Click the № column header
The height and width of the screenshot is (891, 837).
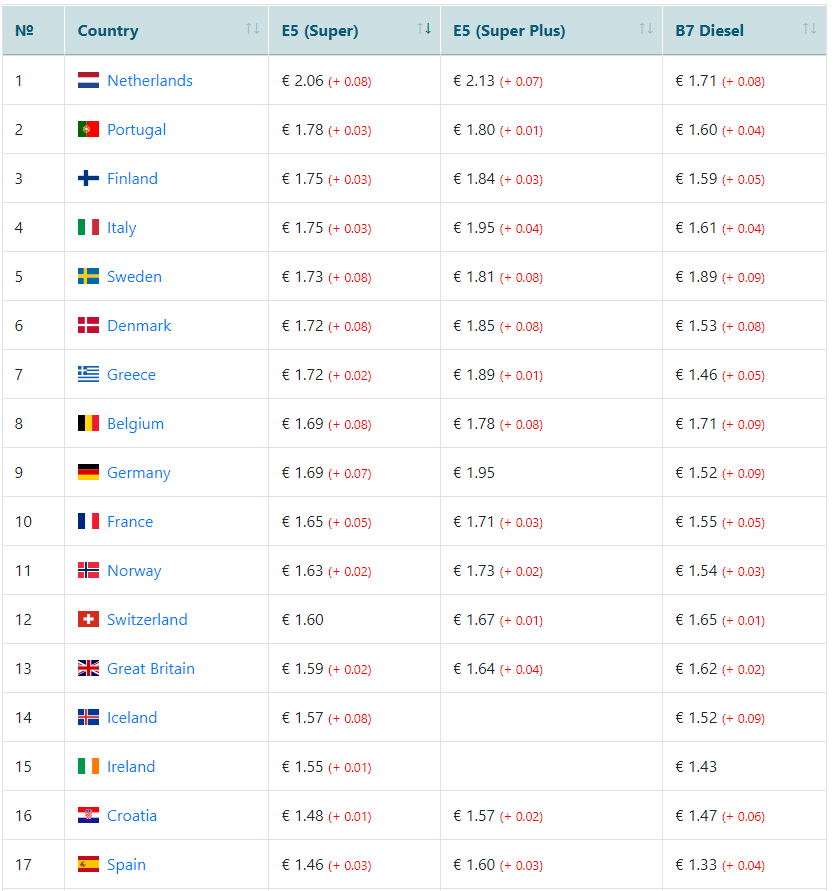click(34, 30)
